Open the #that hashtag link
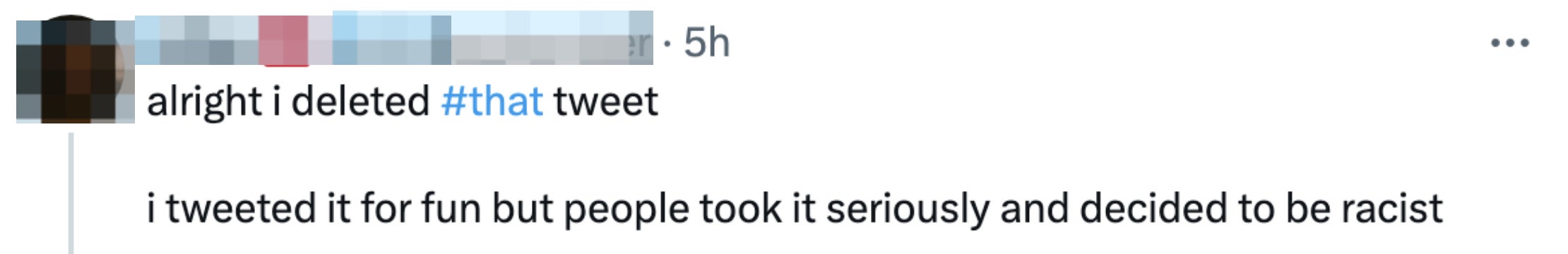This screenshot has height=254, width=1568. click(x=492, y=102)
